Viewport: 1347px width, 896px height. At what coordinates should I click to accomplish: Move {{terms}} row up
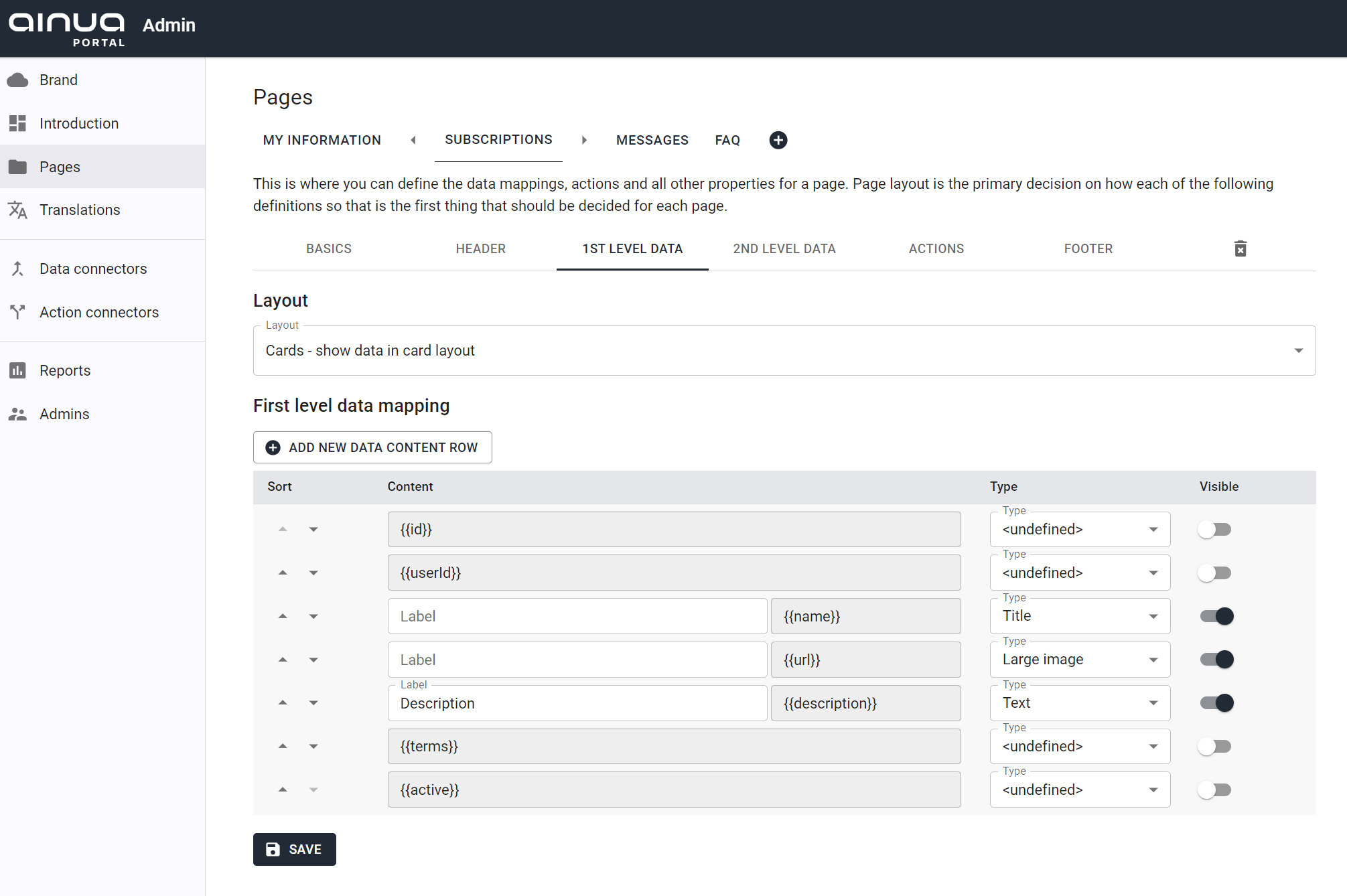click(283, 746)
